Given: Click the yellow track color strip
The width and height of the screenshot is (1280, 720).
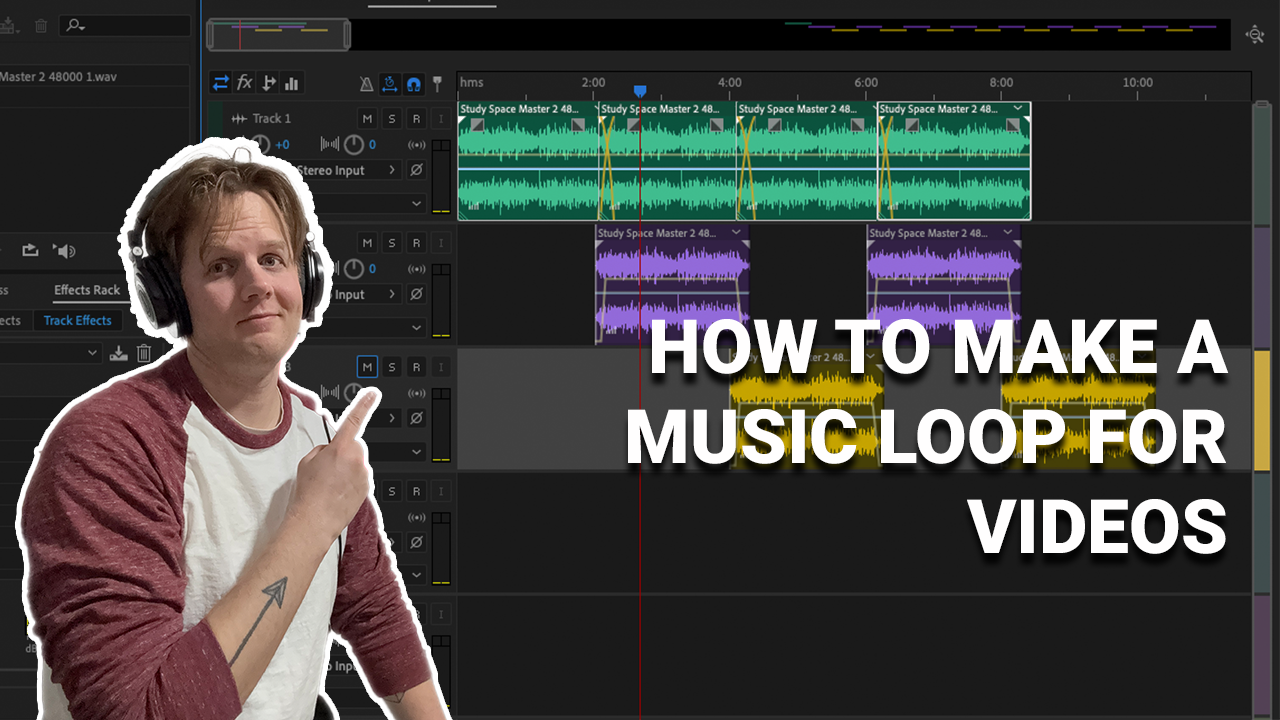Looking at the screenshot, I should point(1262,410).
